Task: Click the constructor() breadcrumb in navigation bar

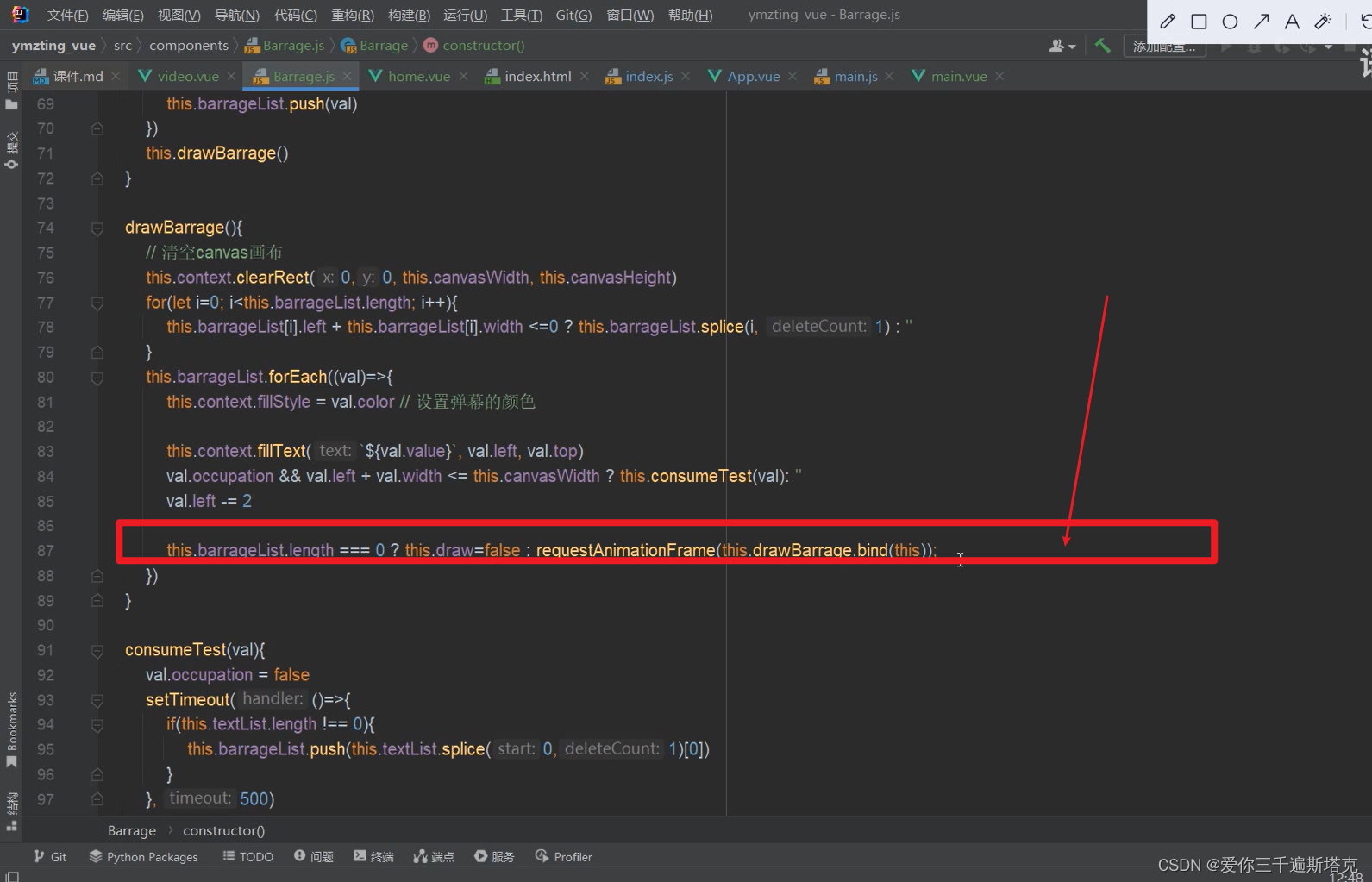Action: tap(474, 46)
